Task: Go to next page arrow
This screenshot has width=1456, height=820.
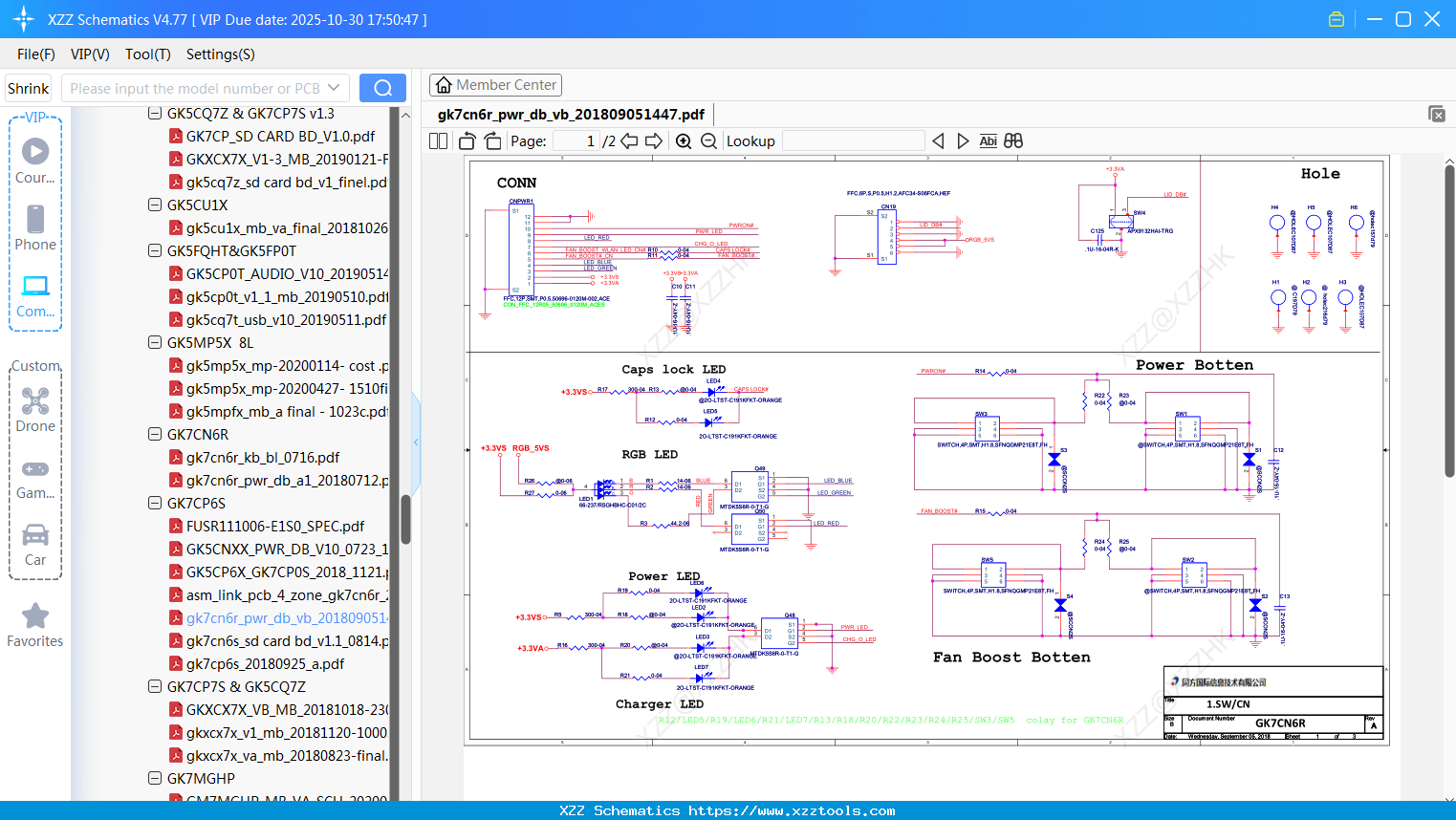Action: [654, 141]
